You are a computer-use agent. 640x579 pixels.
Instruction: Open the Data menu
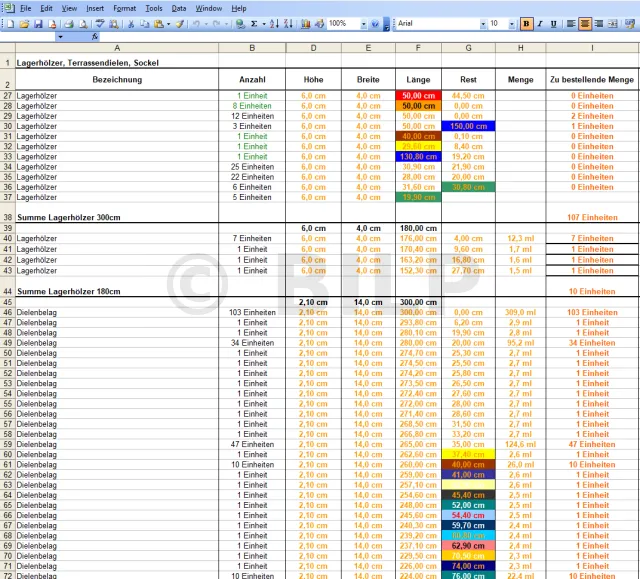point(178,8)
